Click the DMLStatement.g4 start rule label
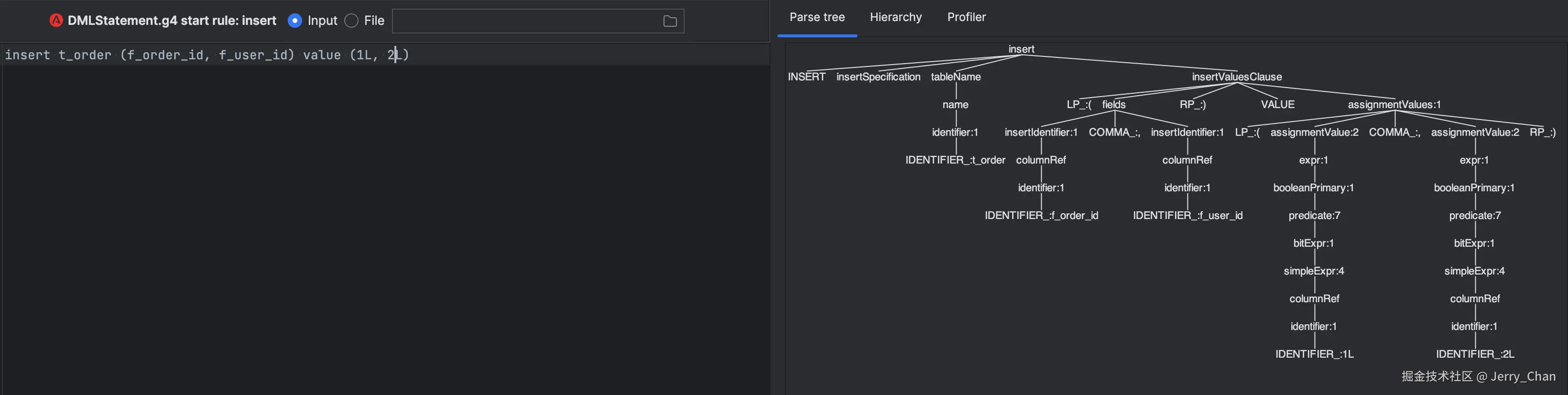 click(172, 21)
